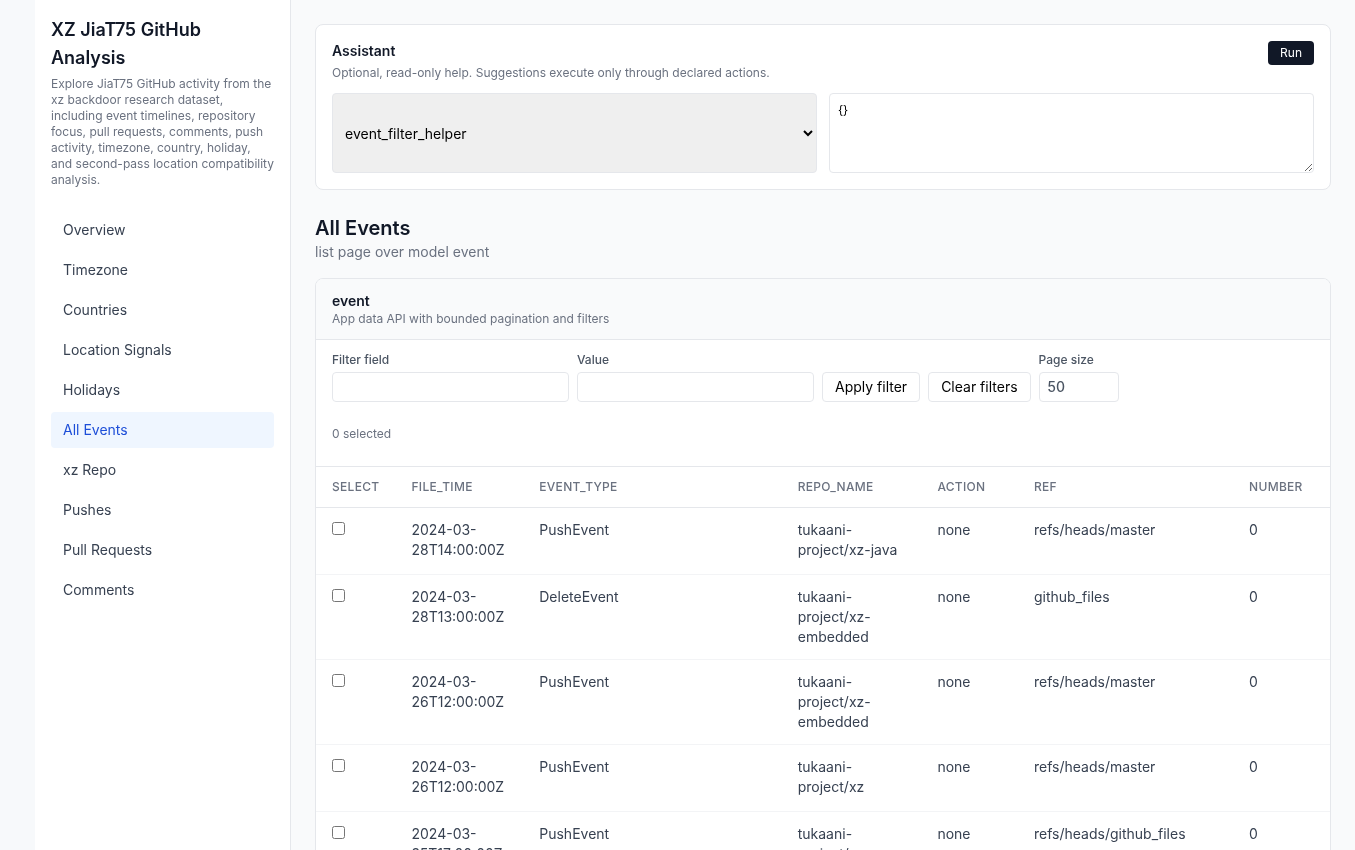Click the Page size field
The height and width of the screenshot is (850, 1355).
pos(1078,387)
